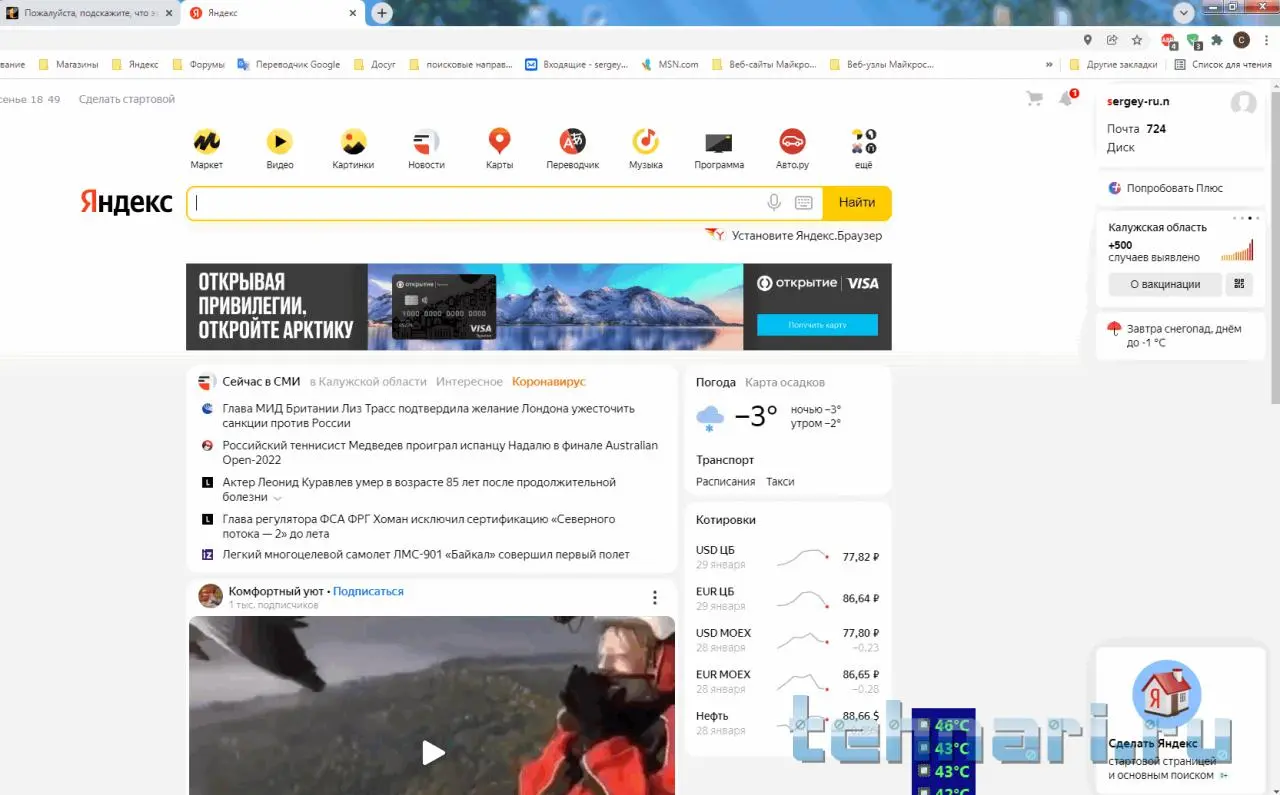The width and height of the screenshot is (1280, 795).
Task: Play the Комфортный уют video
Action: pyautogui.click(x=433, y=752)
